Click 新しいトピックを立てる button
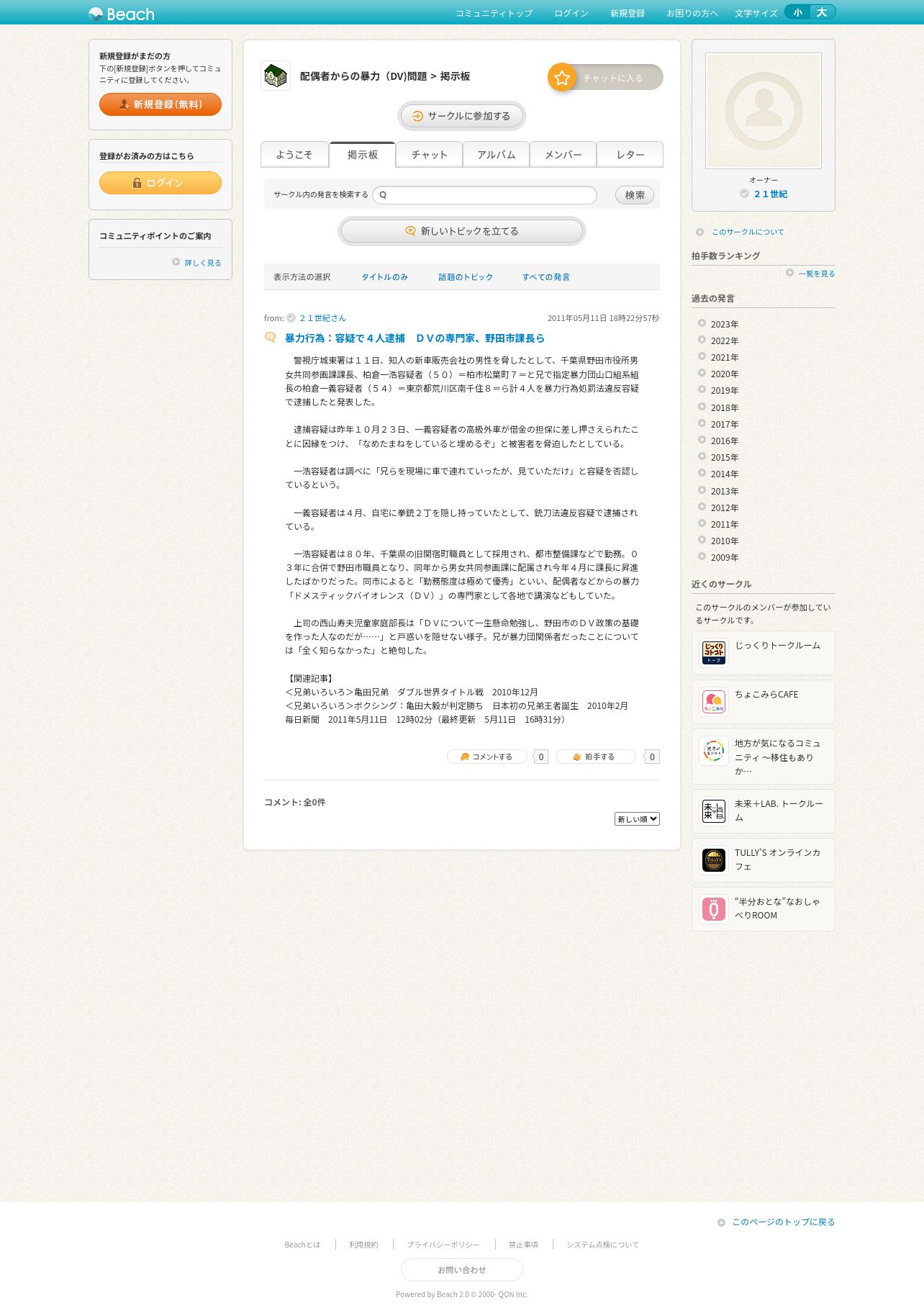The image size is (924, 1313). [x=462, y=231]
